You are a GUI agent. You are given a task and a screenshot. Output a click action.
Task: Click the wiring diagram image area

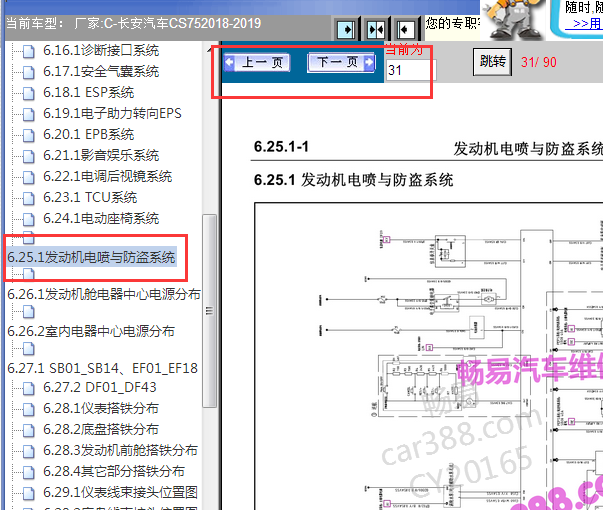428,356
